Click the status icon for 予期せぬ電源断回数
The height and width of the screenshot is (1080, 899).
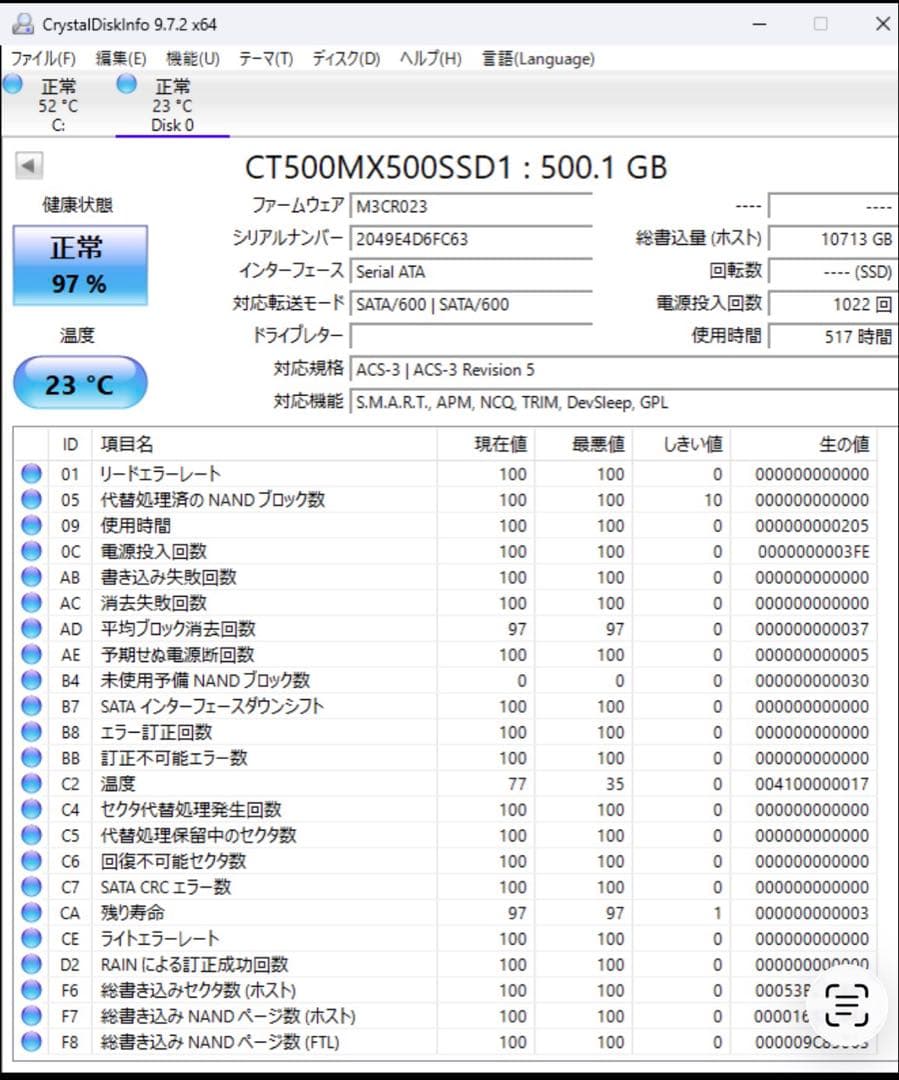coord(31,654)
